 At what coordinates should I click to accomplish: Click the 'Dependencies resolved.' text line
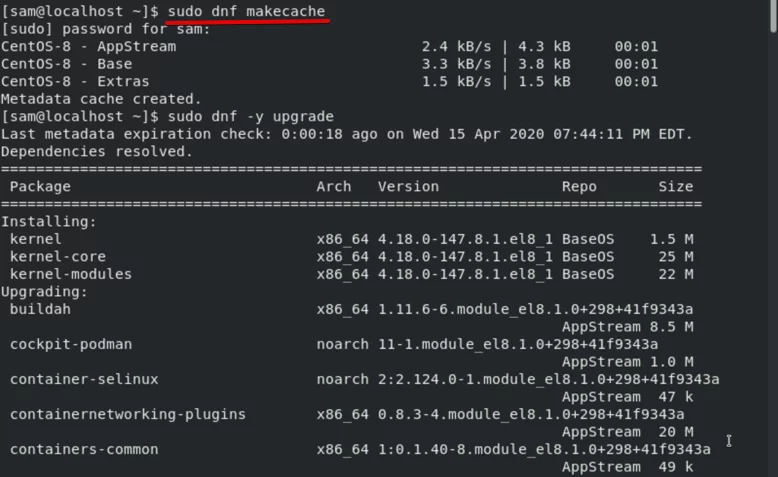point(97,152)
